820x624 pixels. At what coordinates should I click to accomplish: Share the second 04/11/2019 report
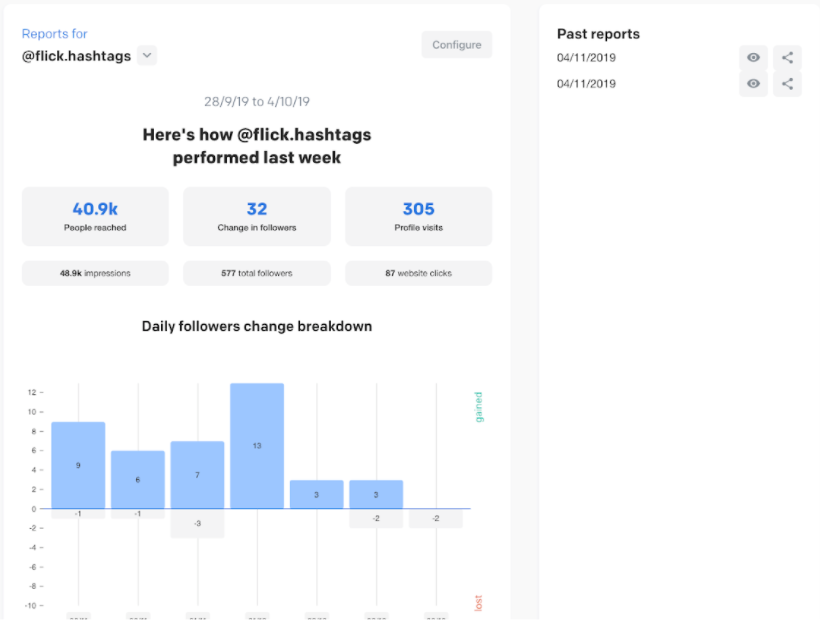[x=787, y=83]
